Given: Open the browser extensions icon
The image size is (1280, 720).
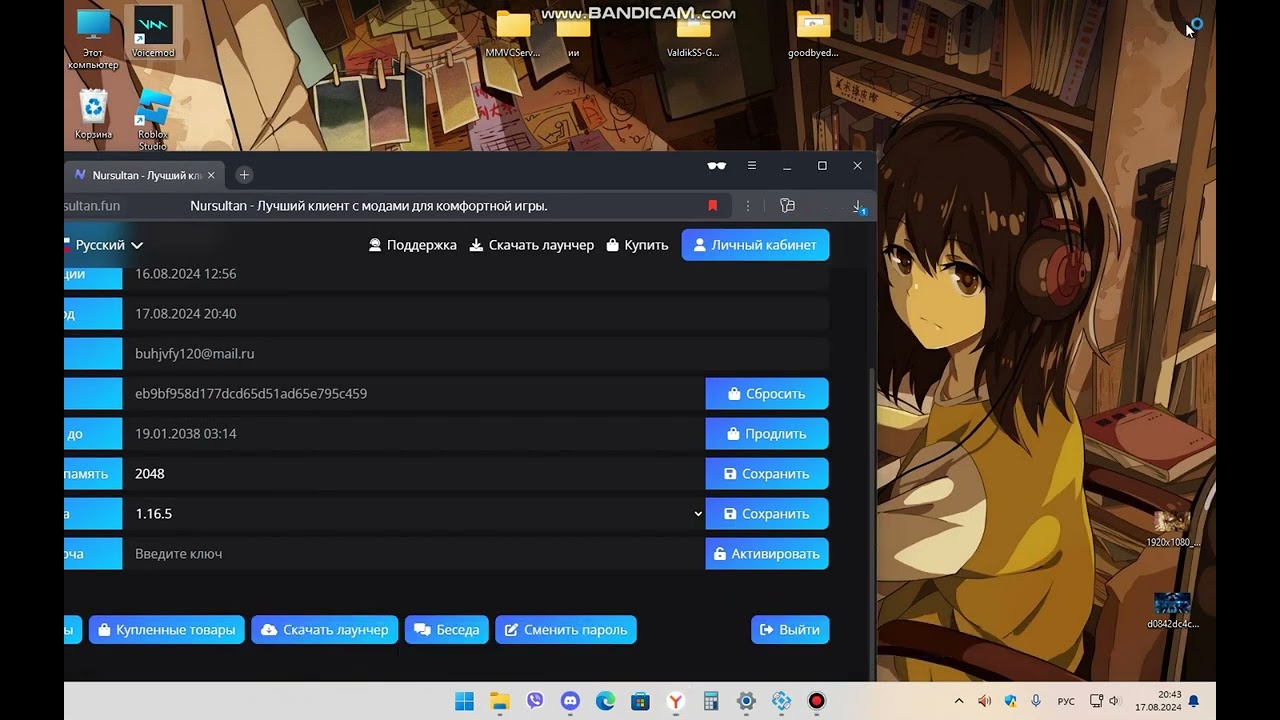Looking at the screenshot, I should point(787,206).
